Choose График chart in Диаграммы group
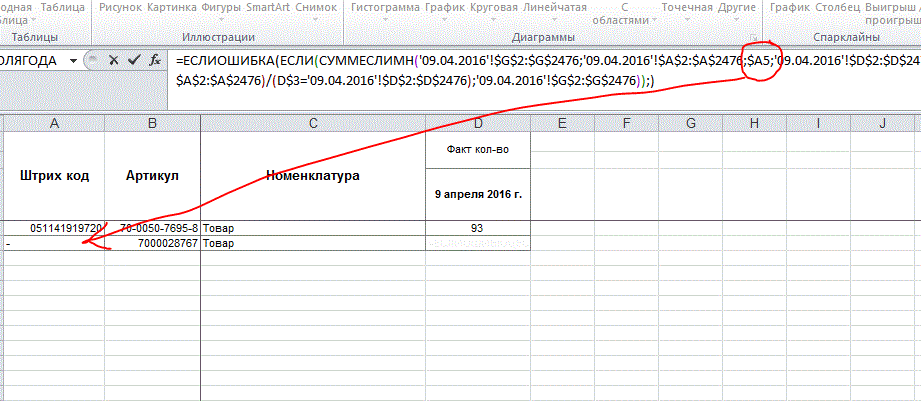Image resolution: width=921 pixels, height=401 pixels. pyautogui.click(x=445, y=13)
